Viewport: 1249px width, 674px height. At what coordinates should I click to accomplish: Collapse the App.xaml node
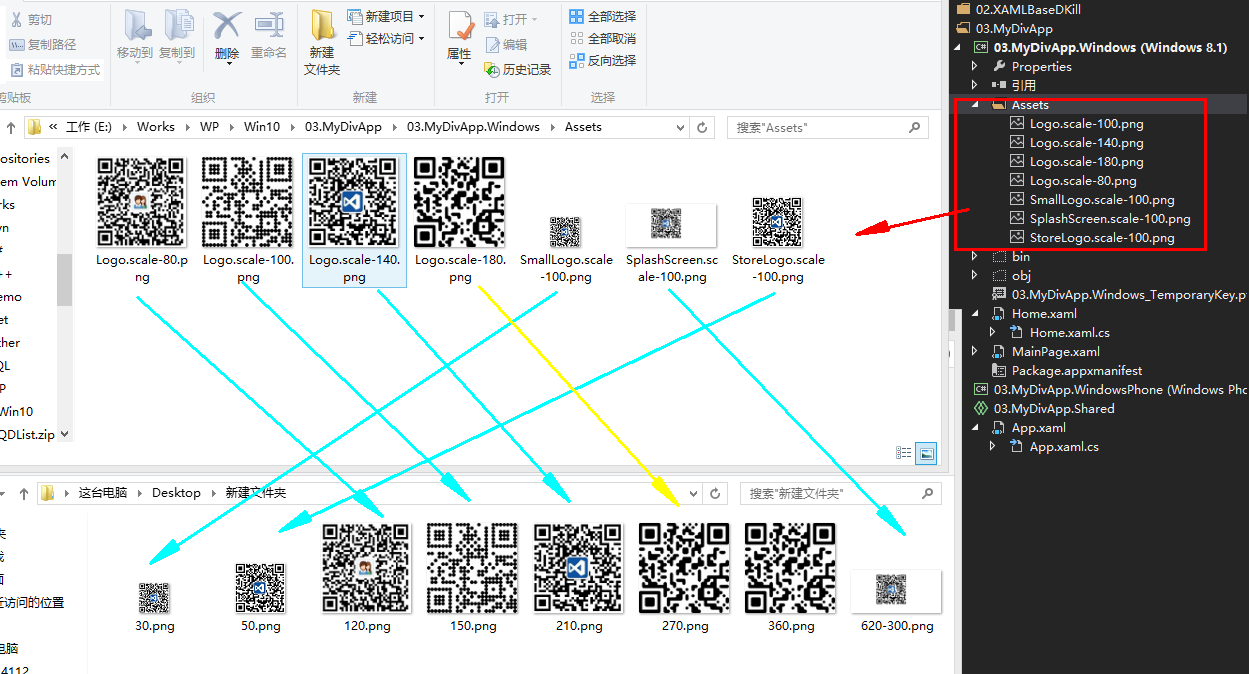pyautogui.click(x=975, y=428)
